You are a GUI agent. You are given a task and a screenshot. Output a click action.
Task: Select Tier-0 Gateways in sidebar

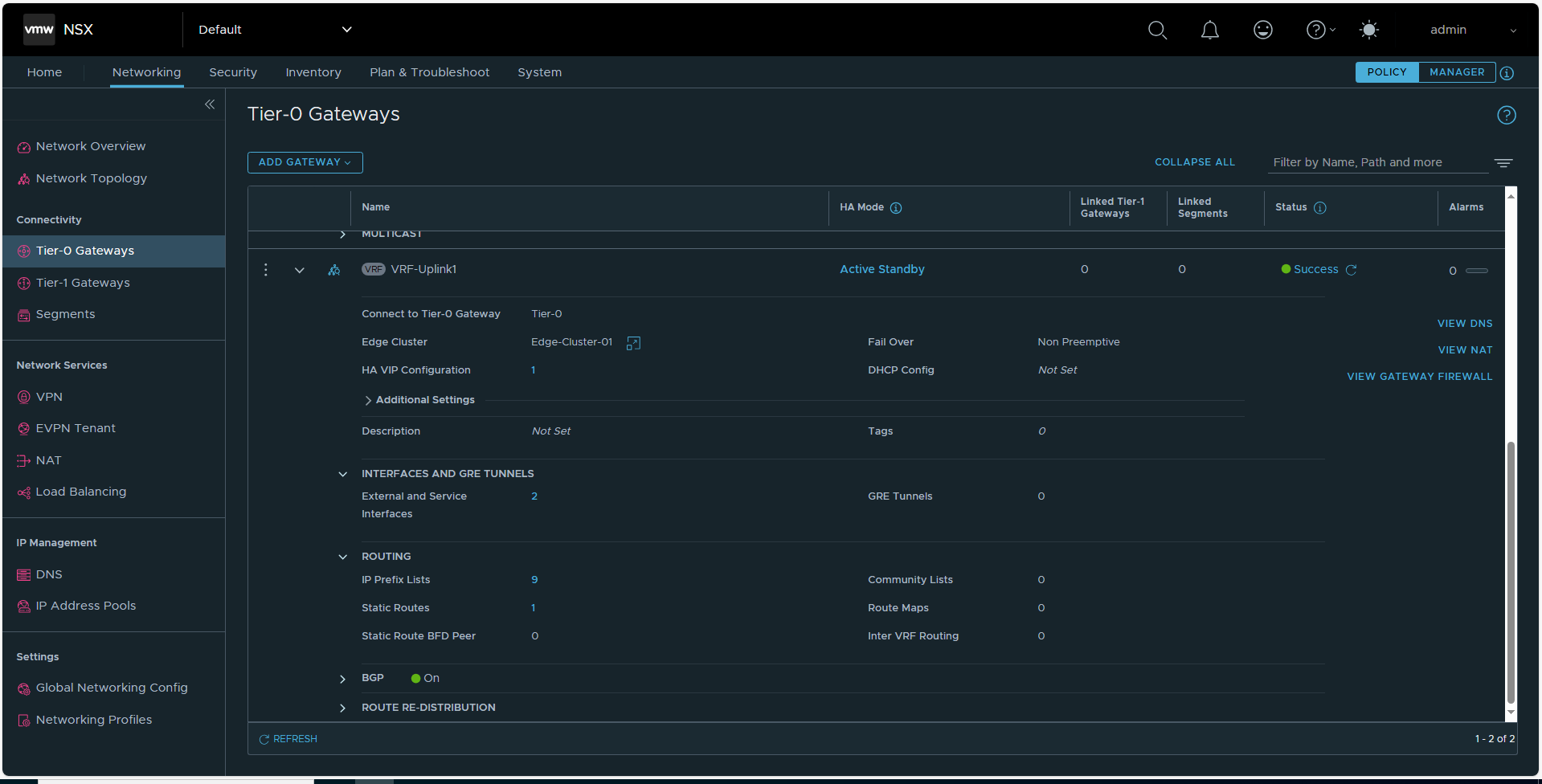coord(114,251)
